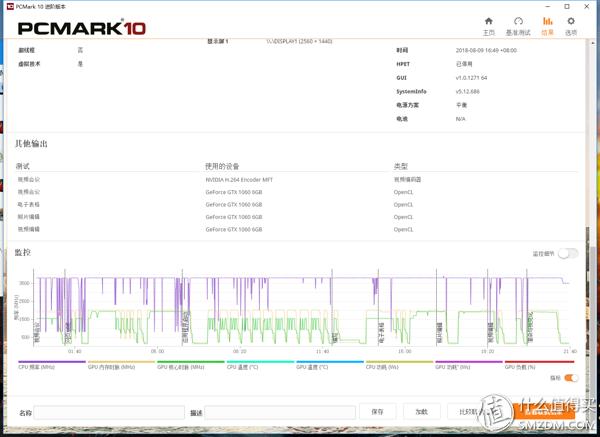
Task: Select the NVIDIA H.264 Encoder MFT cell
Action: pos(239,179)
